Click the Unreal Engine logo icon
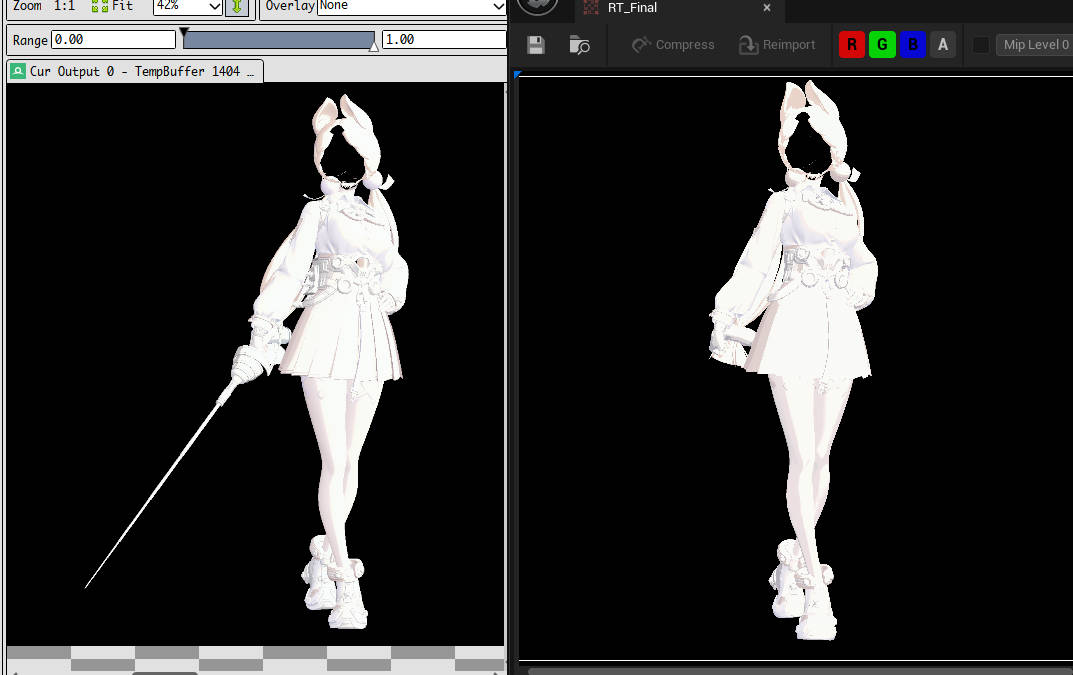The image size is (1073, 675). click(x=538, y=5)
